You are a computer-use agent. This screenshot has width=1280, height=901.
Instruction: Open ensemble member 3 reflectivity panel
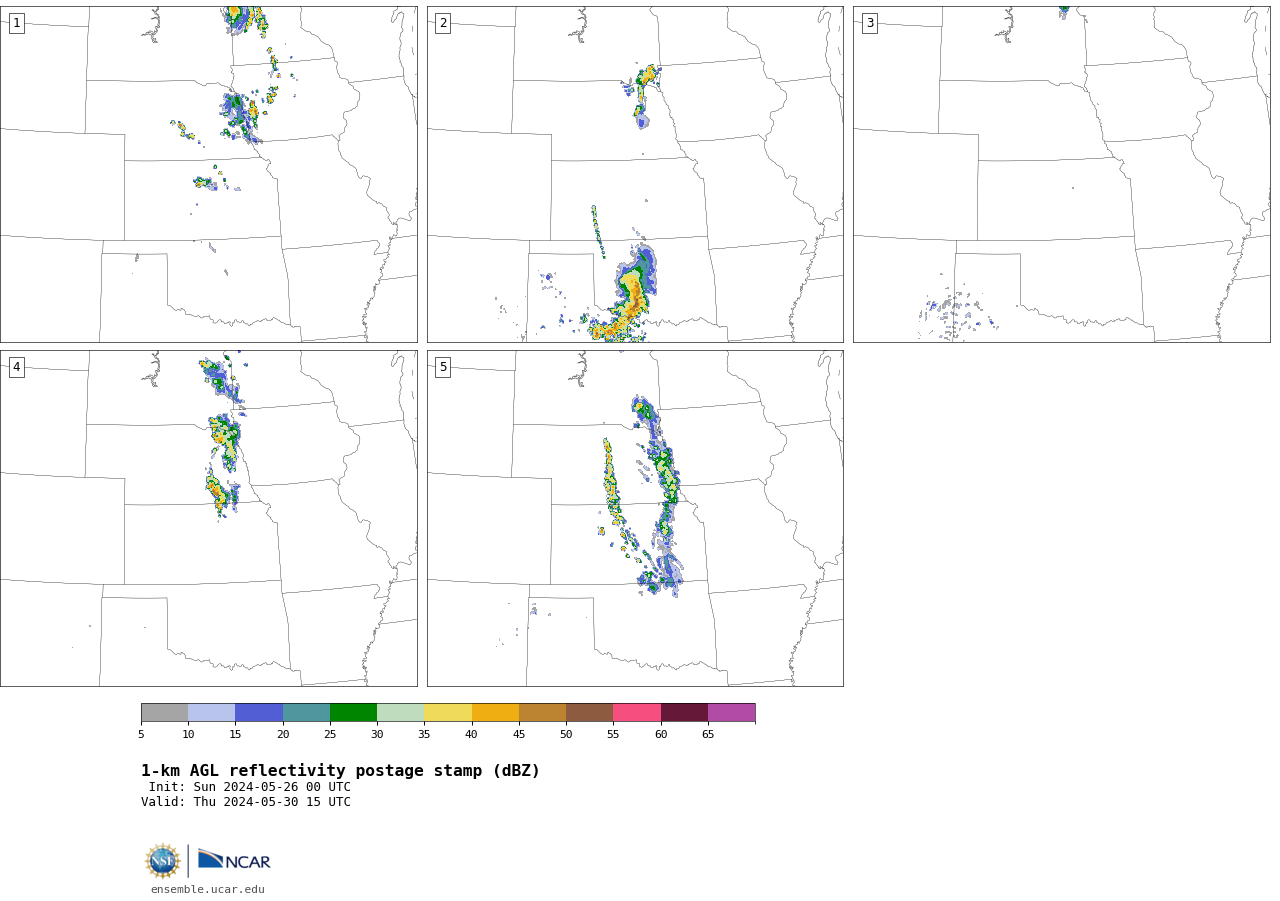coord(1062,174)
